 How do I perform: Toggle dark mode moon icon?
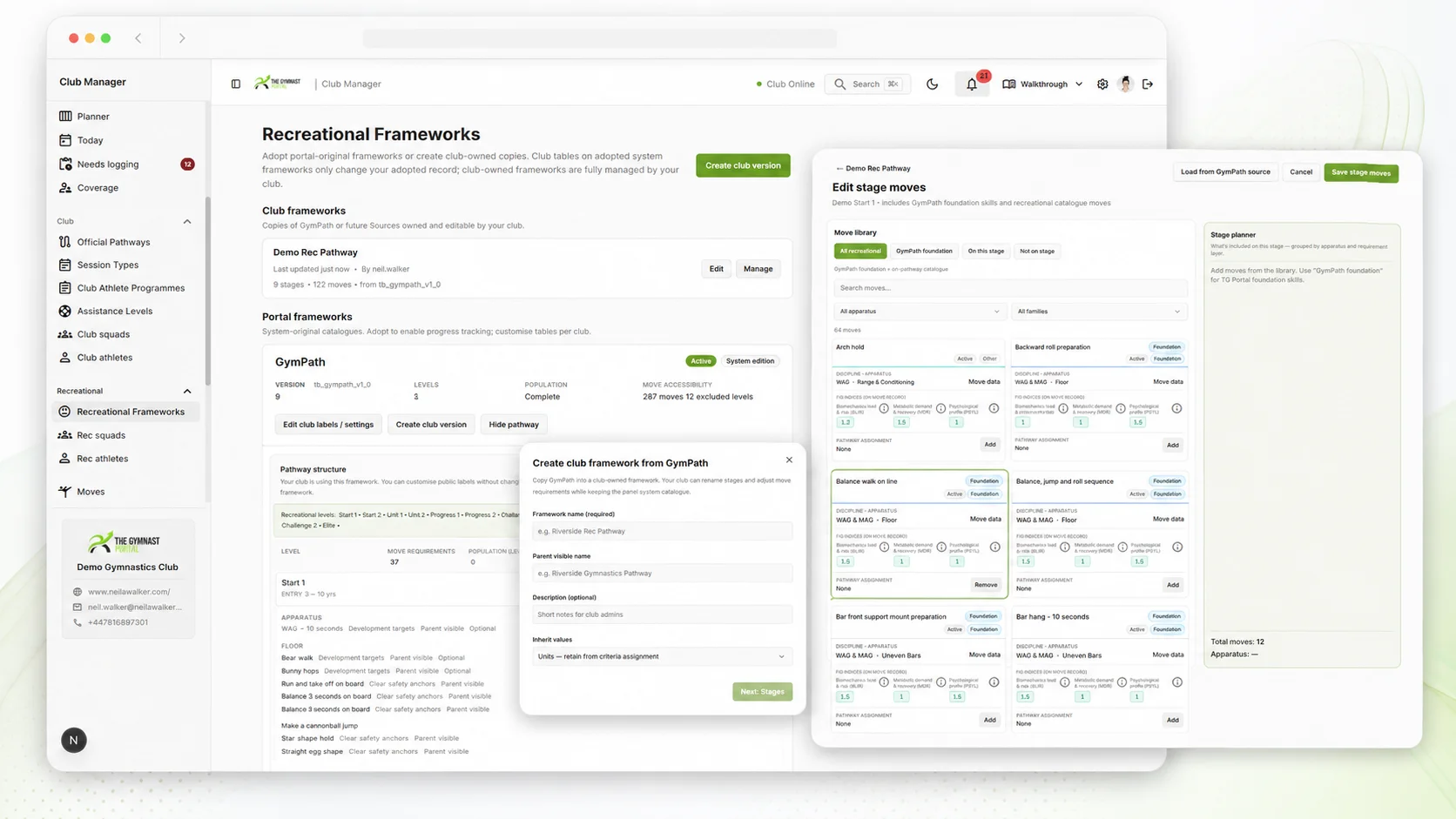pyautogui.click(x=932, y=84)
